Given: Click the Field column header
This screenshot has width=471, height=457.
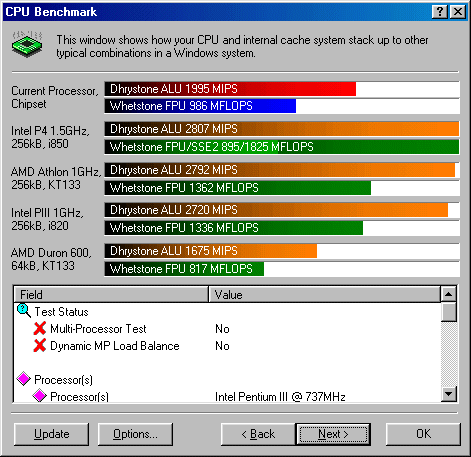Looking at the screenshot, I should click(x=111, y=294).
